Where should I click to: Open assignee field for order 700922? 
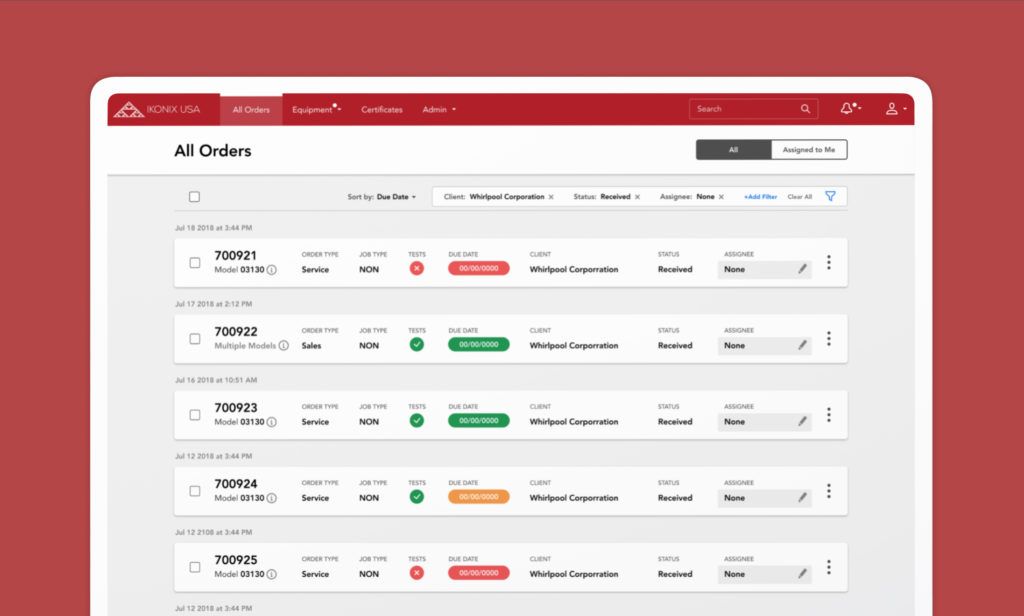tap(764, 345)
